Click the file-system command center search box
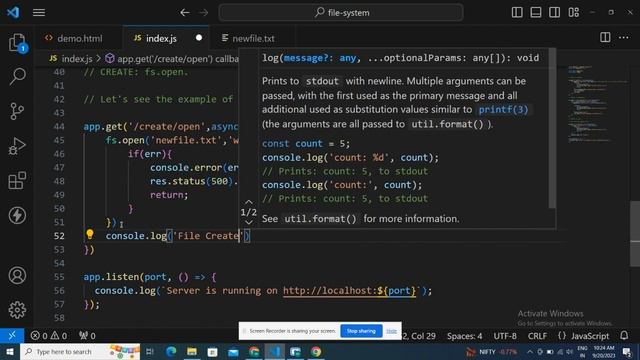This screenshot has height=360, width=640. [x=341, y=13]
